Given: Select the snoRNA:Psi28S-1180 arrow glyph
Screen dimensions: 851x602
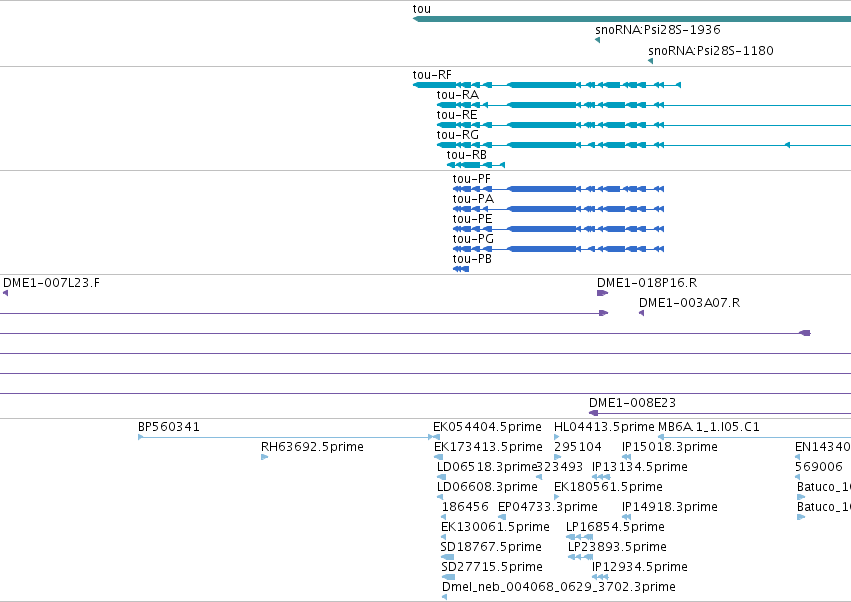Looking at the screenshot, I should pos(650,61).
